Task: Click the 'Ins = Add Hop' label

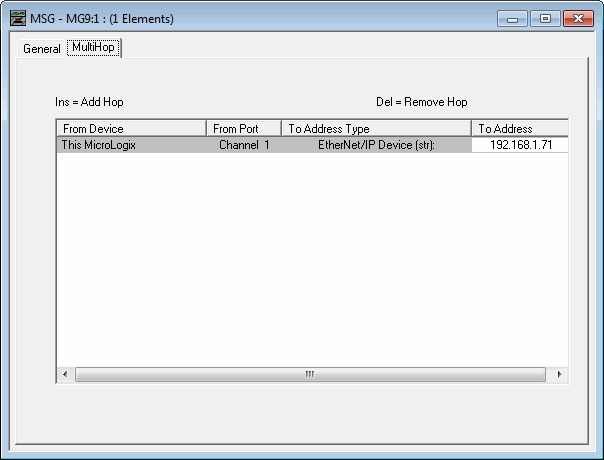Action: [x=89, y=102]
